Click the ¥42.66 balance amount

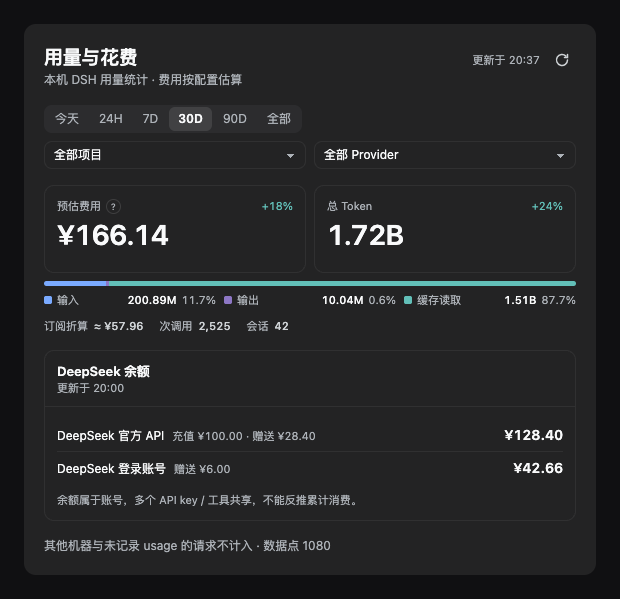[x=538, y=468]
